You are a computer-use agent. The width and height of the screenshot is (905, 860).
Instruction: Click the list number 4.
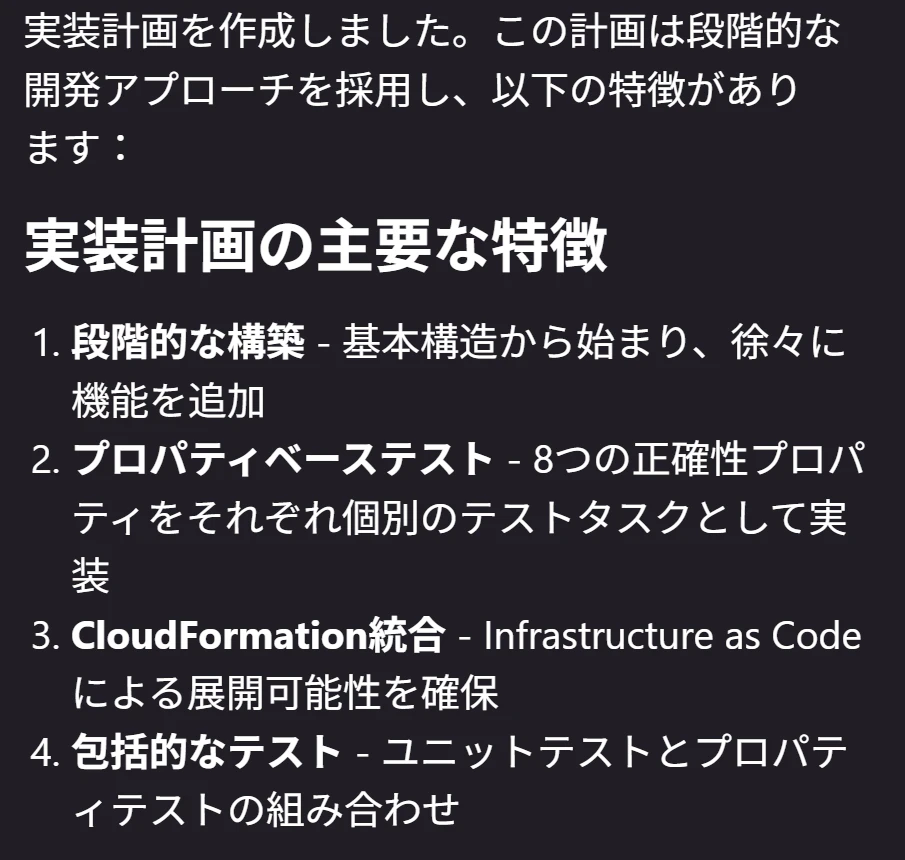tap(46, 752)
